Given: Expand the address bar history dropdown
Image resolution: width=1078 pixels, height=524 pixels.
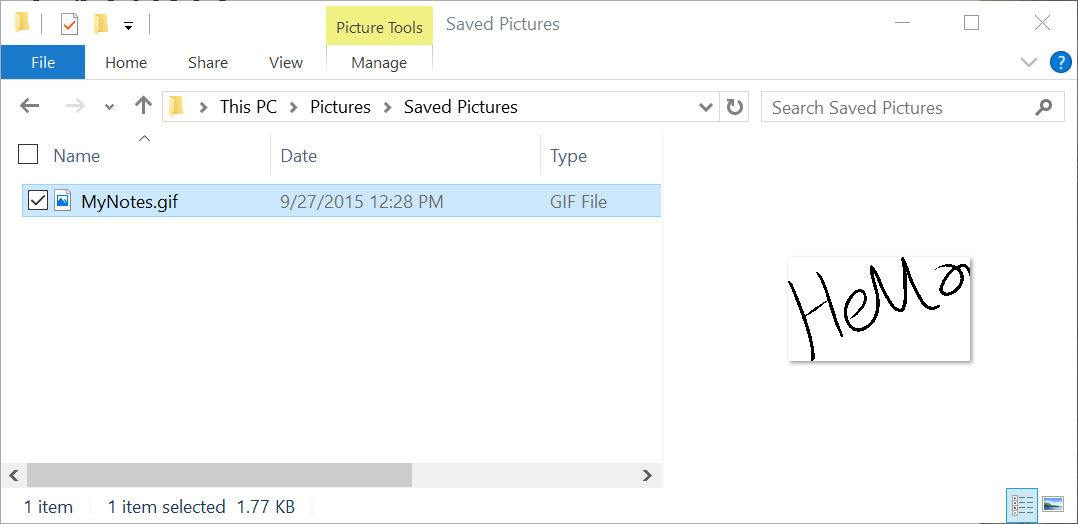Looking at the screenshot, I should tap(705, 107).
